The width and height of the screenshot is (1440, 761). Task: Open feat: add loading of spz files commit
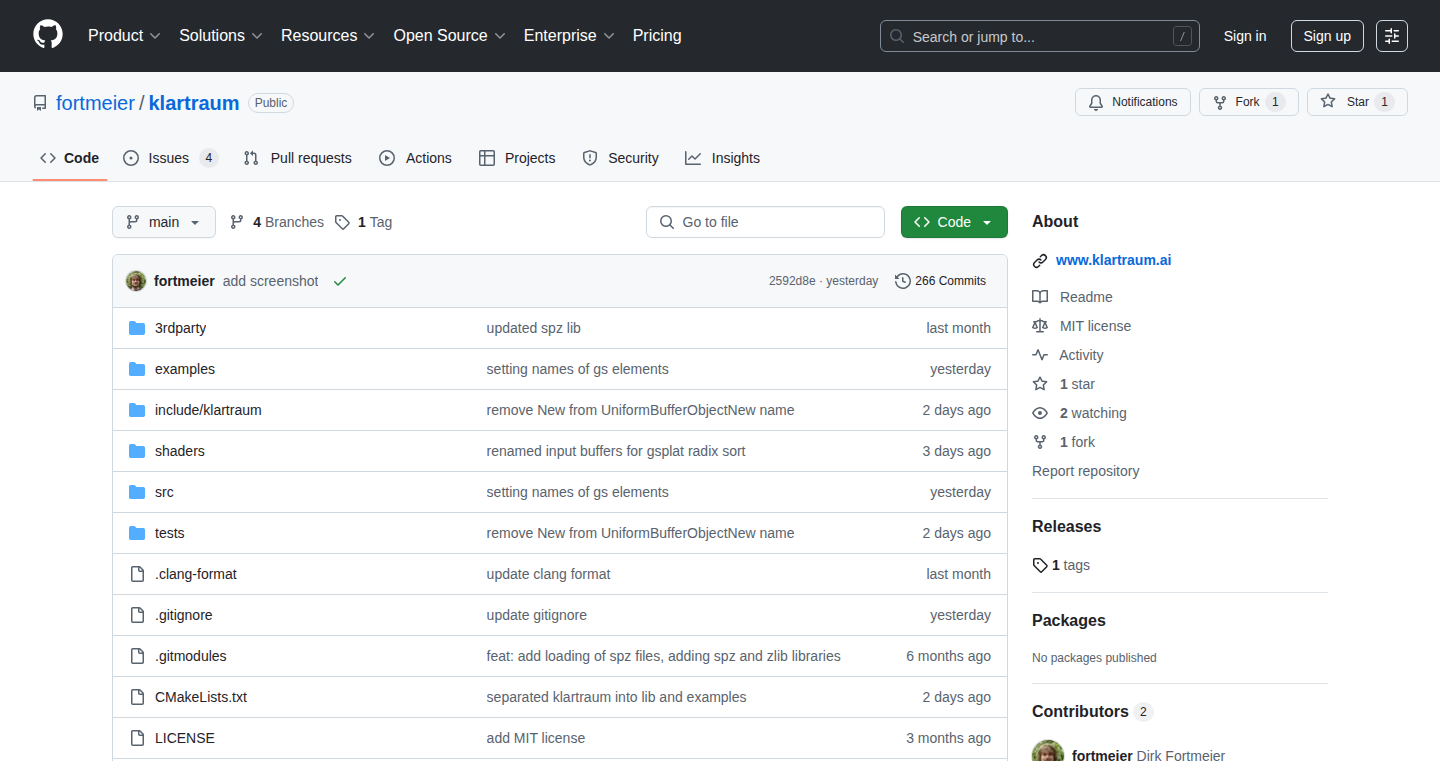pos(664,656)
